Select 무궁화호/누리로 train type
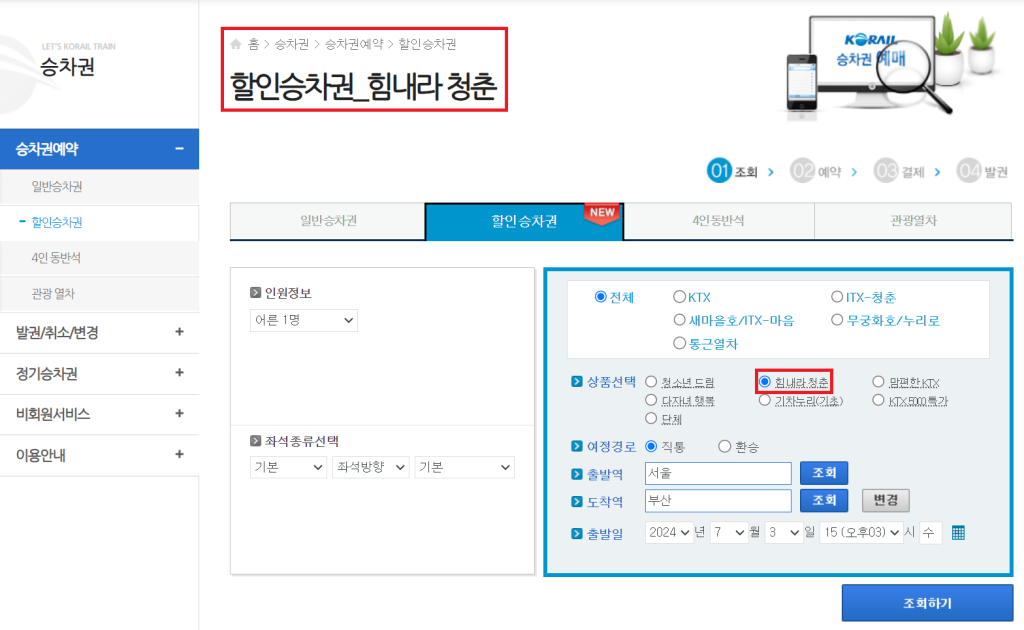The height and width of the screenshot is (630, 1024). [x=837, y=320]
